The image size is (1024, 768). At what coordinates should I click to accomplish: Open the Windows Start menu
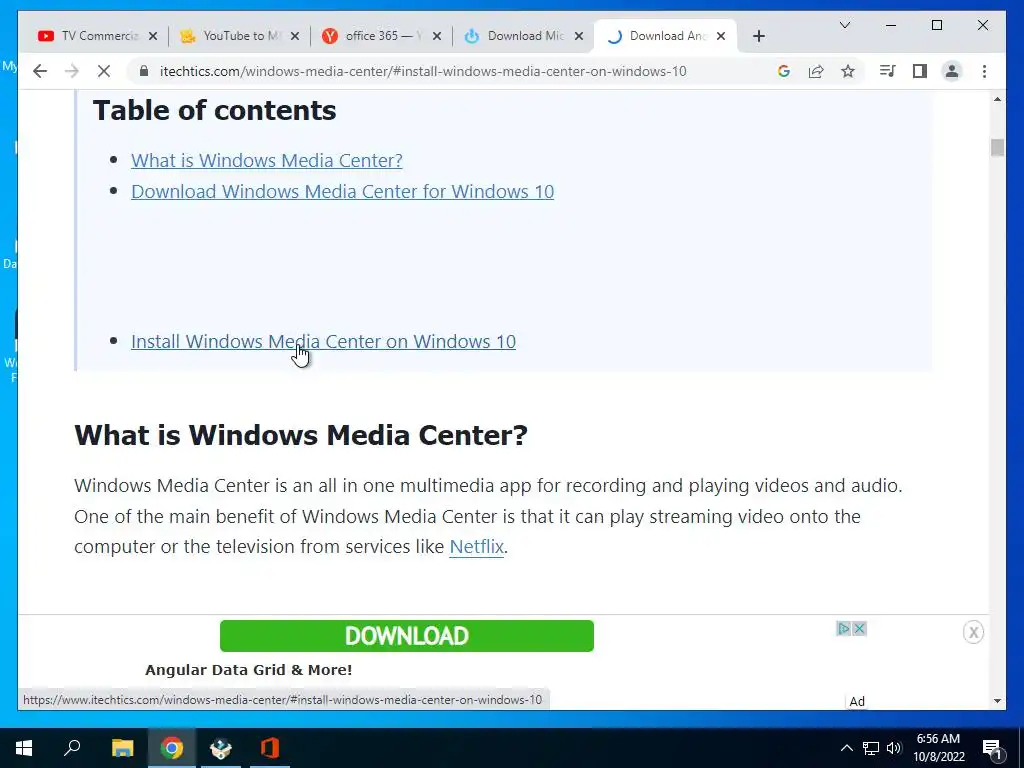pos(24,748)
